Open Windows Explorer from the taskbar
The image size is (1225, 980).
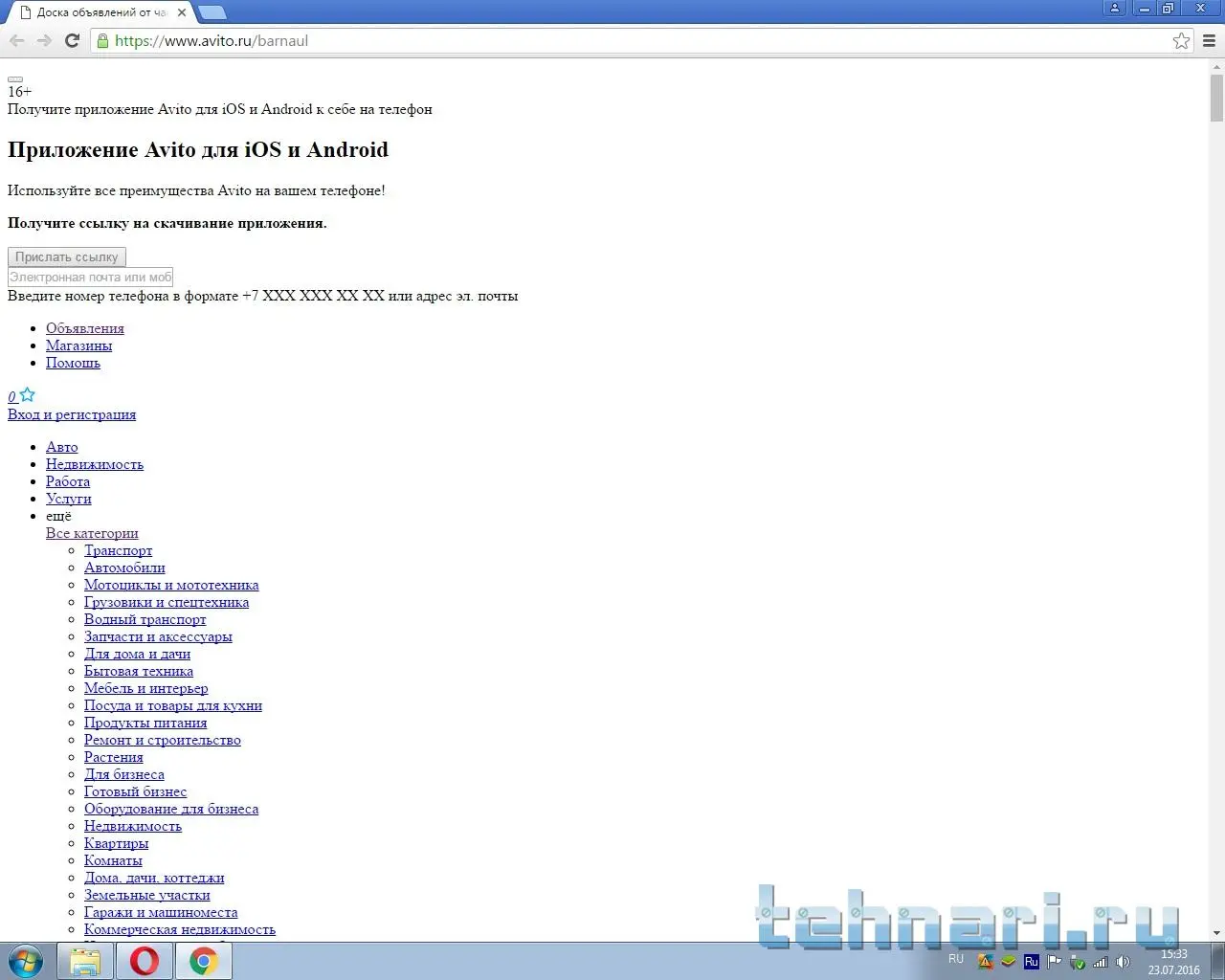(85, 961)
